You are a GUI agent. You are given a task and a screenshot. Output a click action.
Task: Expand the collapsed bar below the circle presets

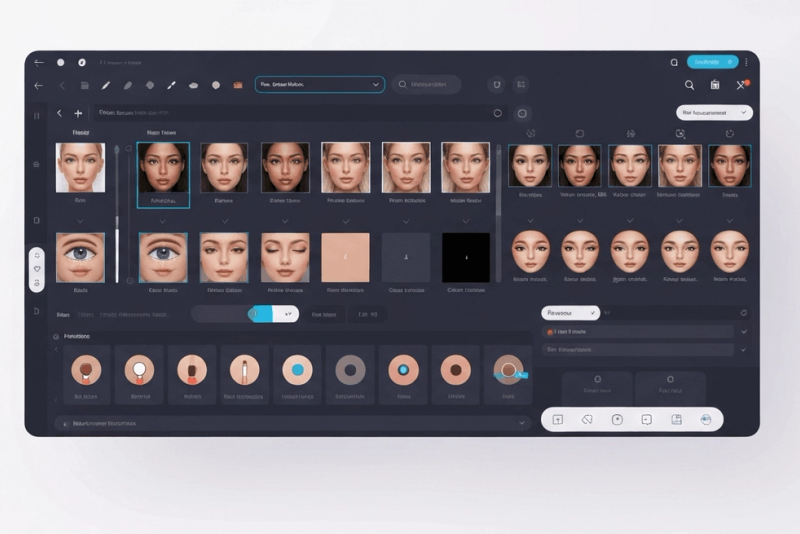tap(292, 423)
